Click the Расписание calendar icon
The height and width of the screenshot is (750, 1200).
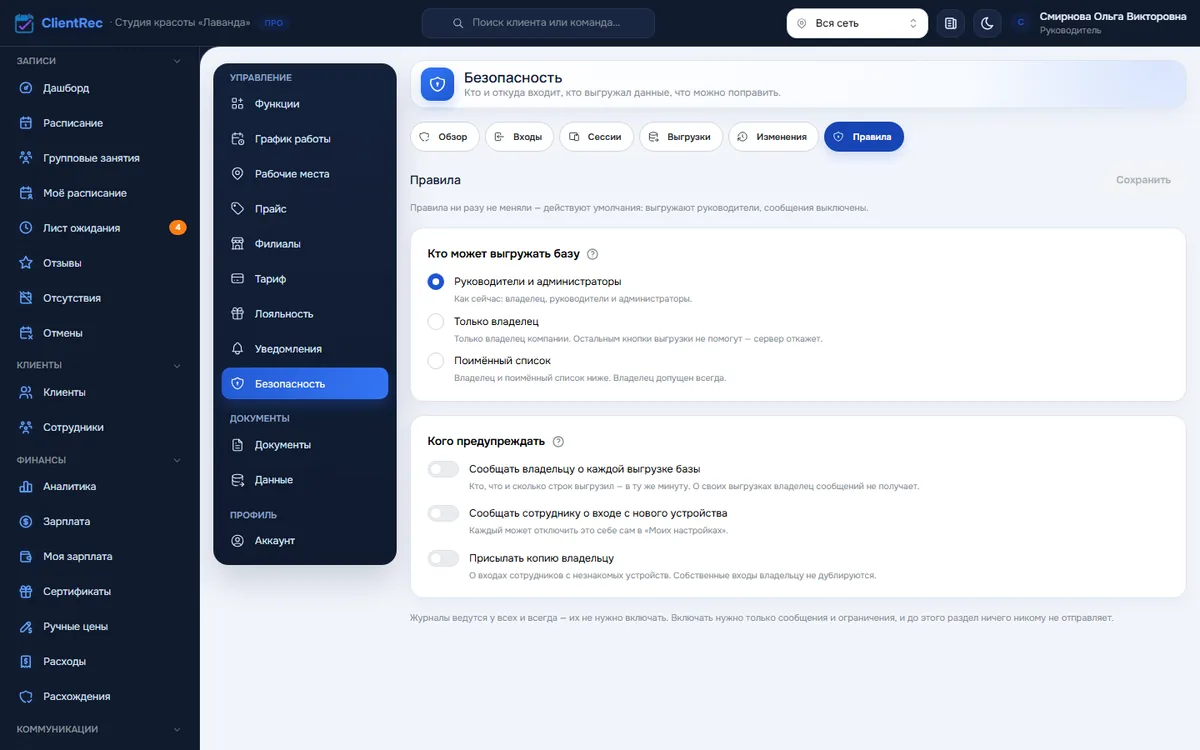coord(26,123)
